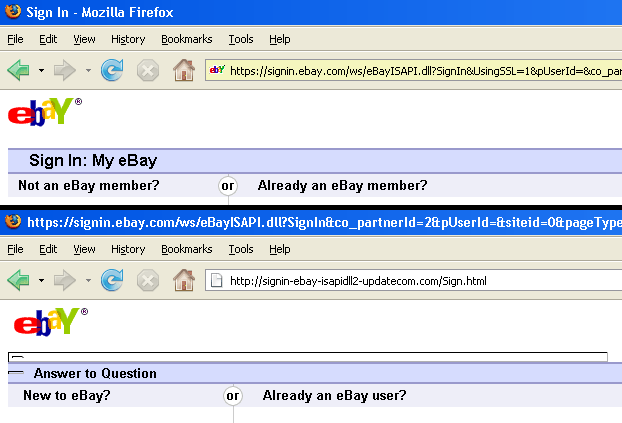The image size is (622, 423).
Task: Click the blank page icon in the bottom address bar
Action: coord(217,280)
